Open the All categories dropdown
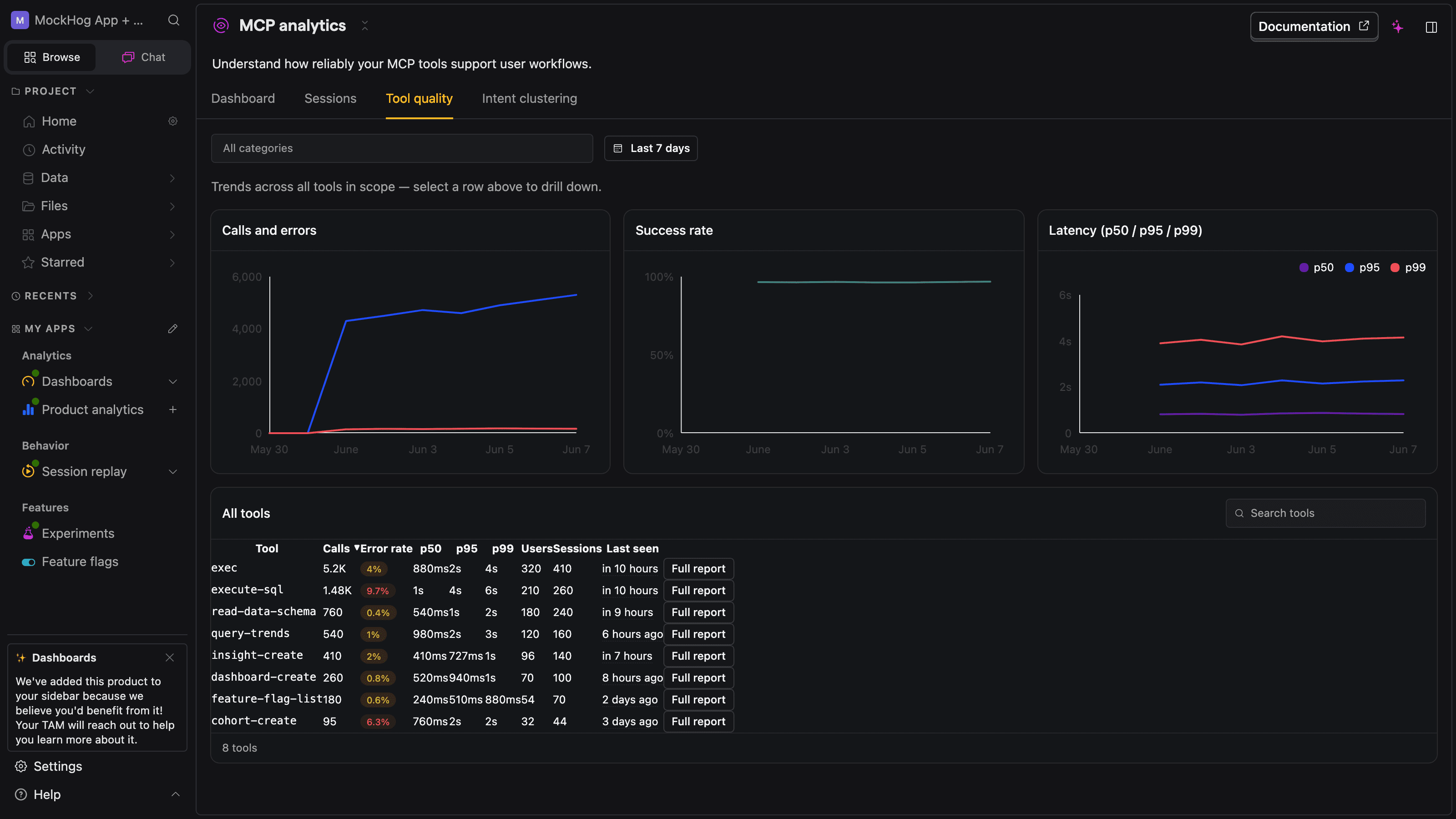Image resolution: width=1456 pixels, height=819 pixels. pos(402,148)
